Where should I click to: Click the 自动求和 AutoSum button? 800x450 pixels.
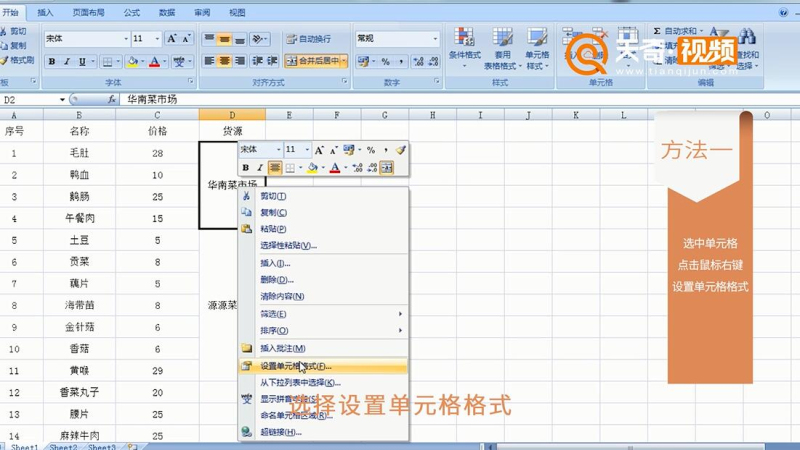(678, 31)
